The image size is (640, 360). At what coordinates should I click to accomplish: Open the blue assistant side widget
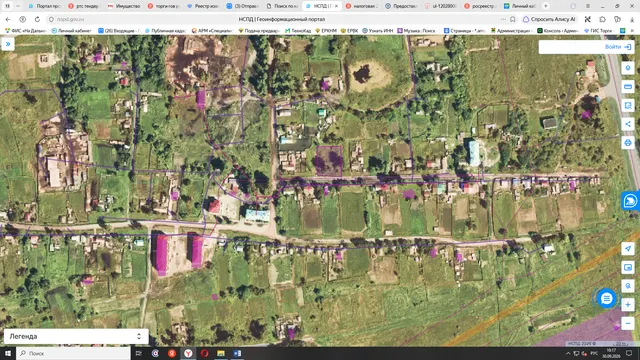631,201
